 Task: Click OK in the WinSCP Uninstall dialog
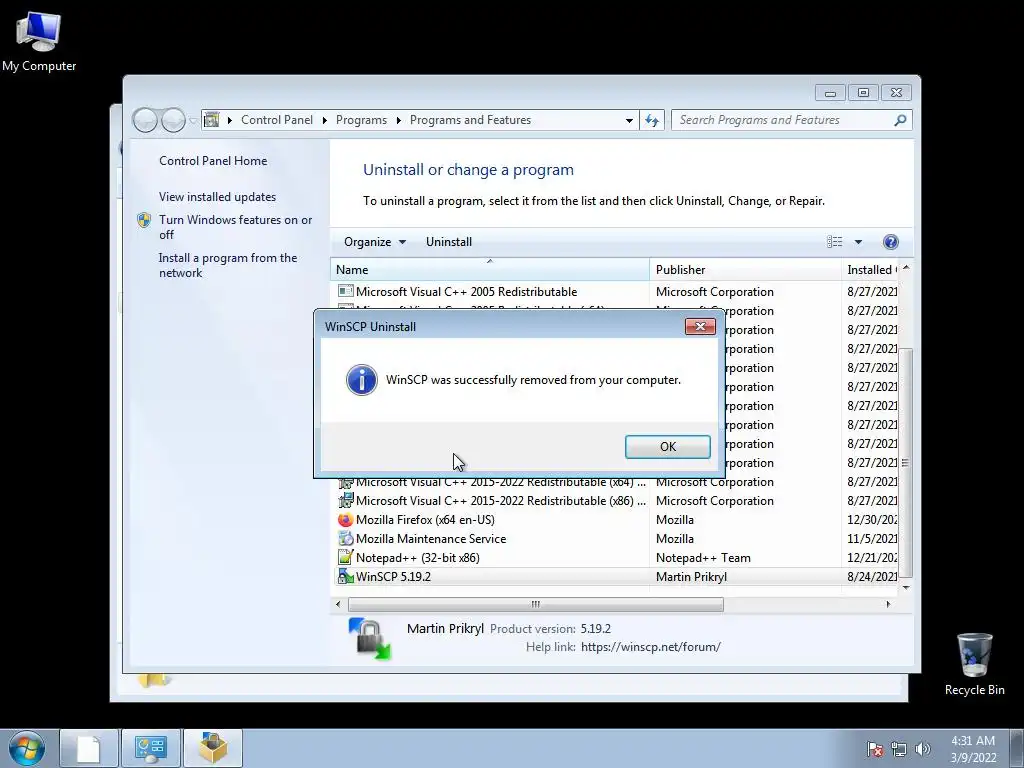667,447
